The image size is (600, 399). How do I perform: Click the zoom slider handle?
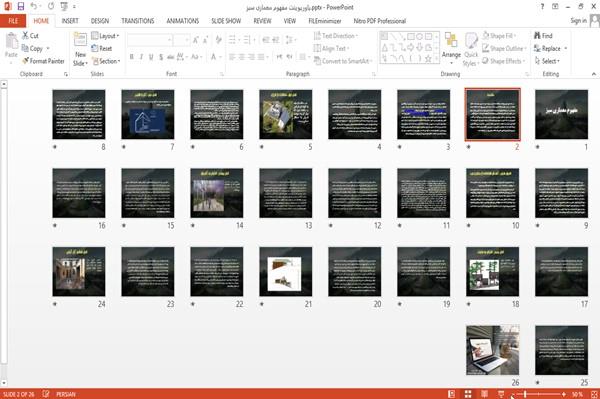click(x=525, y=394)
